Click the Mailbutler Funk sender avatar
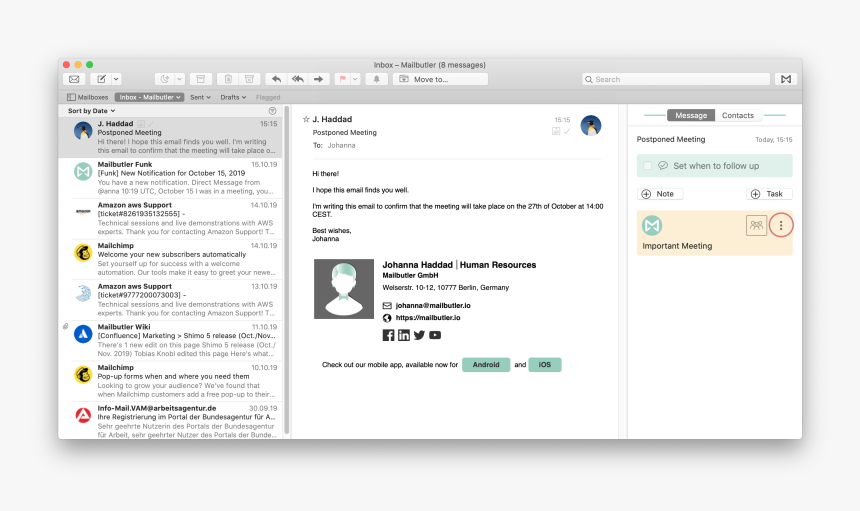860x511 pixels. (83, 172)
